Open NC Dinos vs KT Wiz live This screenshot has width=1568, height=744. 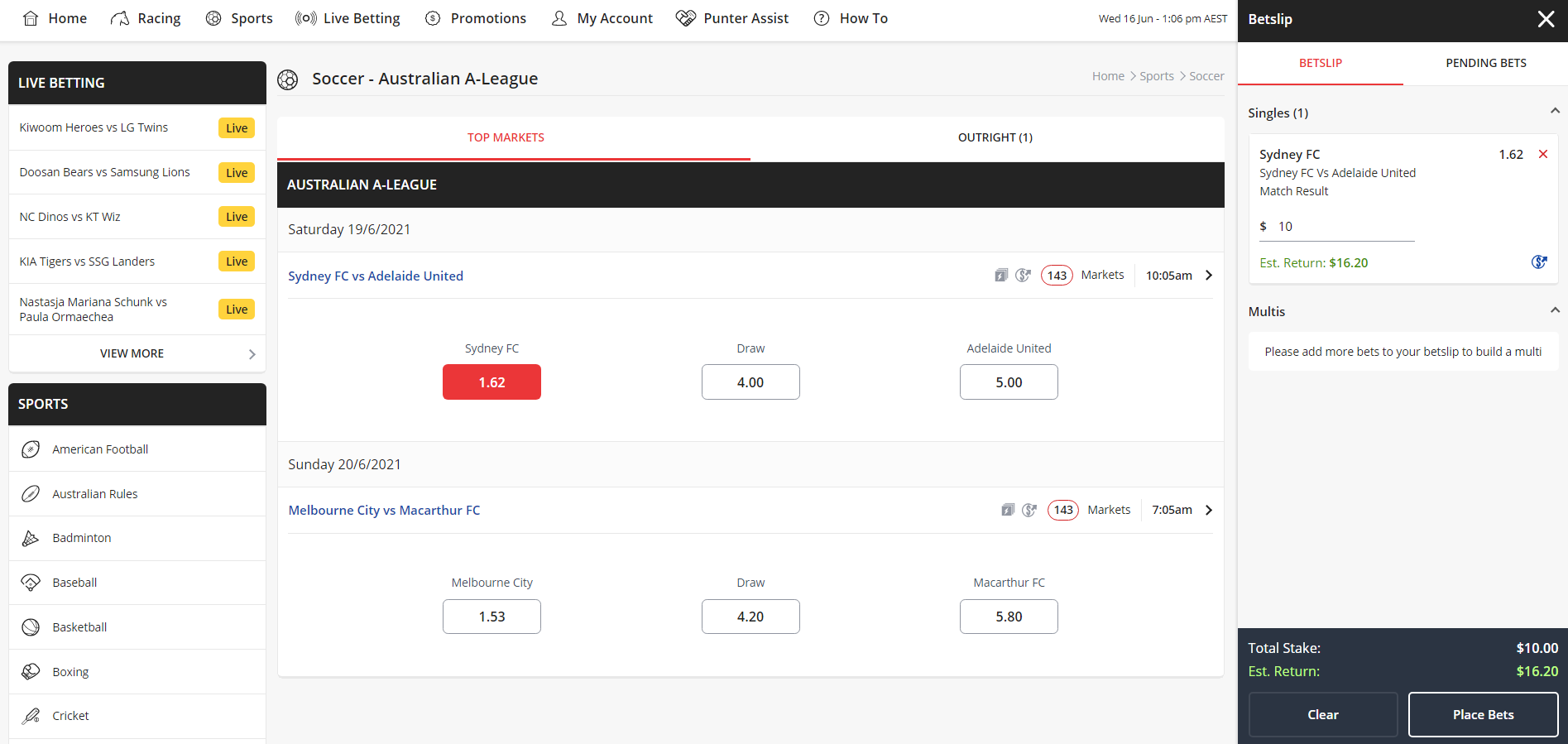coord(137,217)
